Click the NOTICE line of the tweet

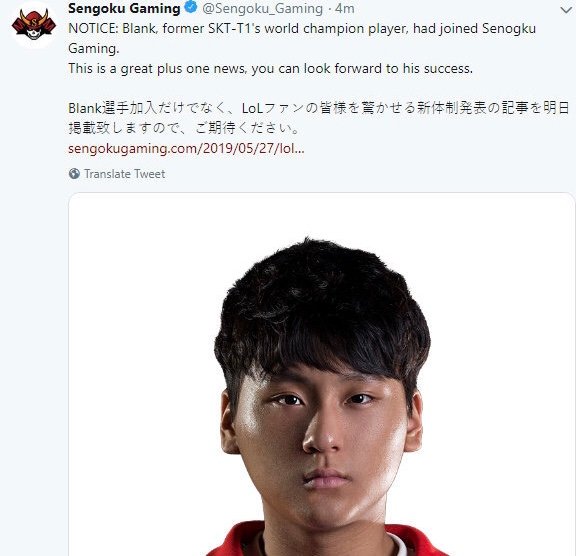click(302, 29)
